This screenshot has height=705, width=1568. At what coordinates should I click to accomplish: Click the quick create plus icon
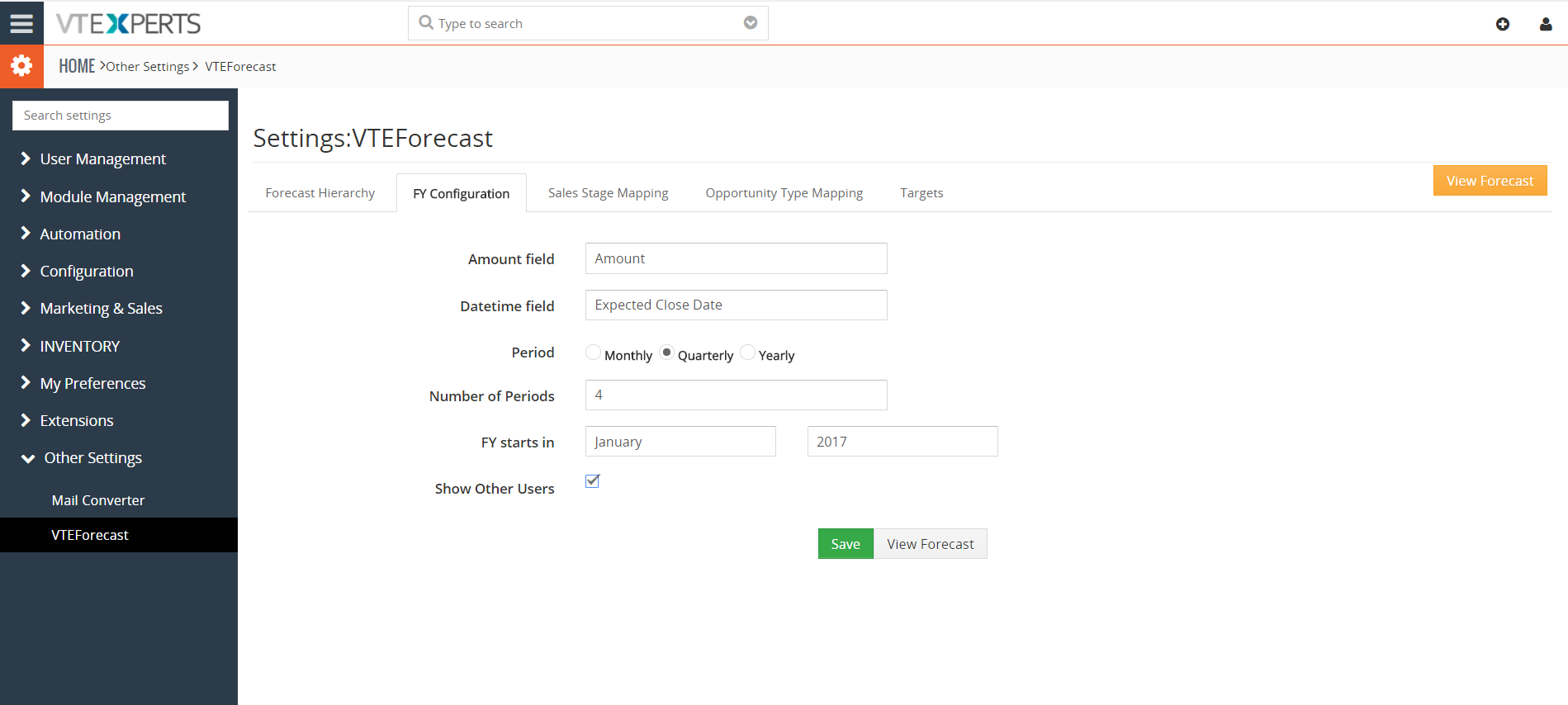pyautogui.click(x=1502, y=24)
